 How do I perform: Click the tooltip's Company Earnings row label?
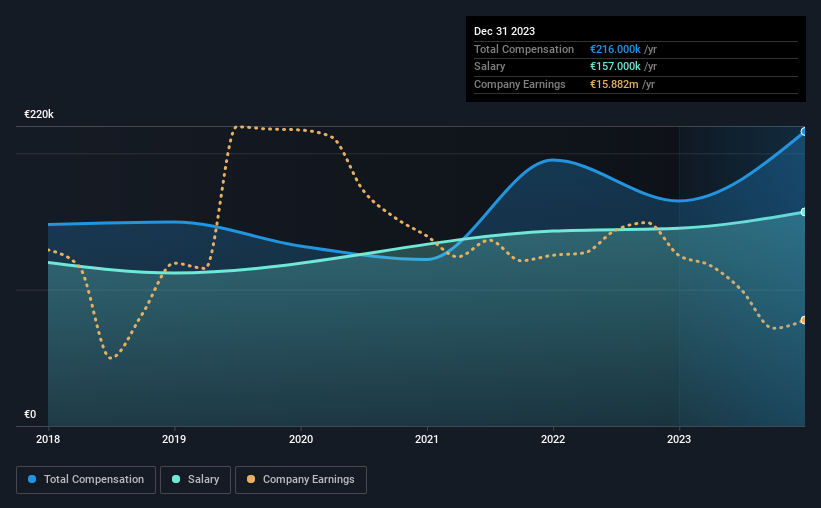pyautogui.click(x=519, y=84)
